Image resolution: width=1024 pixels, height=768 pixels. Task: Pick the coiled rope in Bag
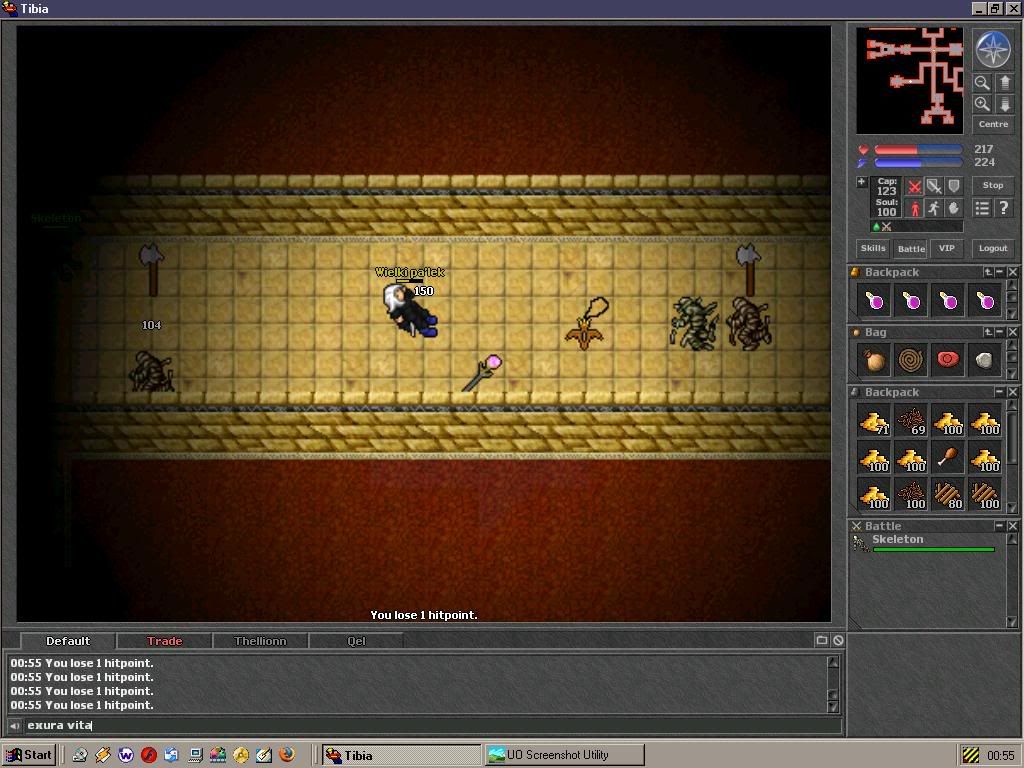(911, 360)
